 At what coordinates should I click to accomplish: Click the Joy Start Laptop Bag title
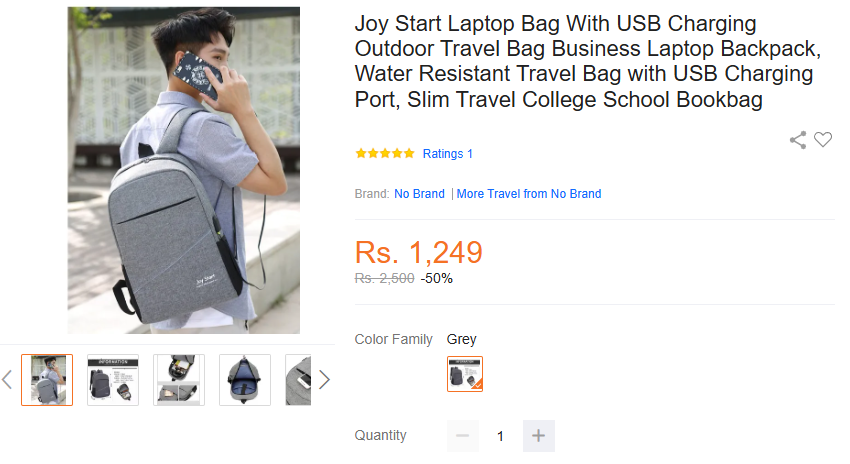pos(585,61)
